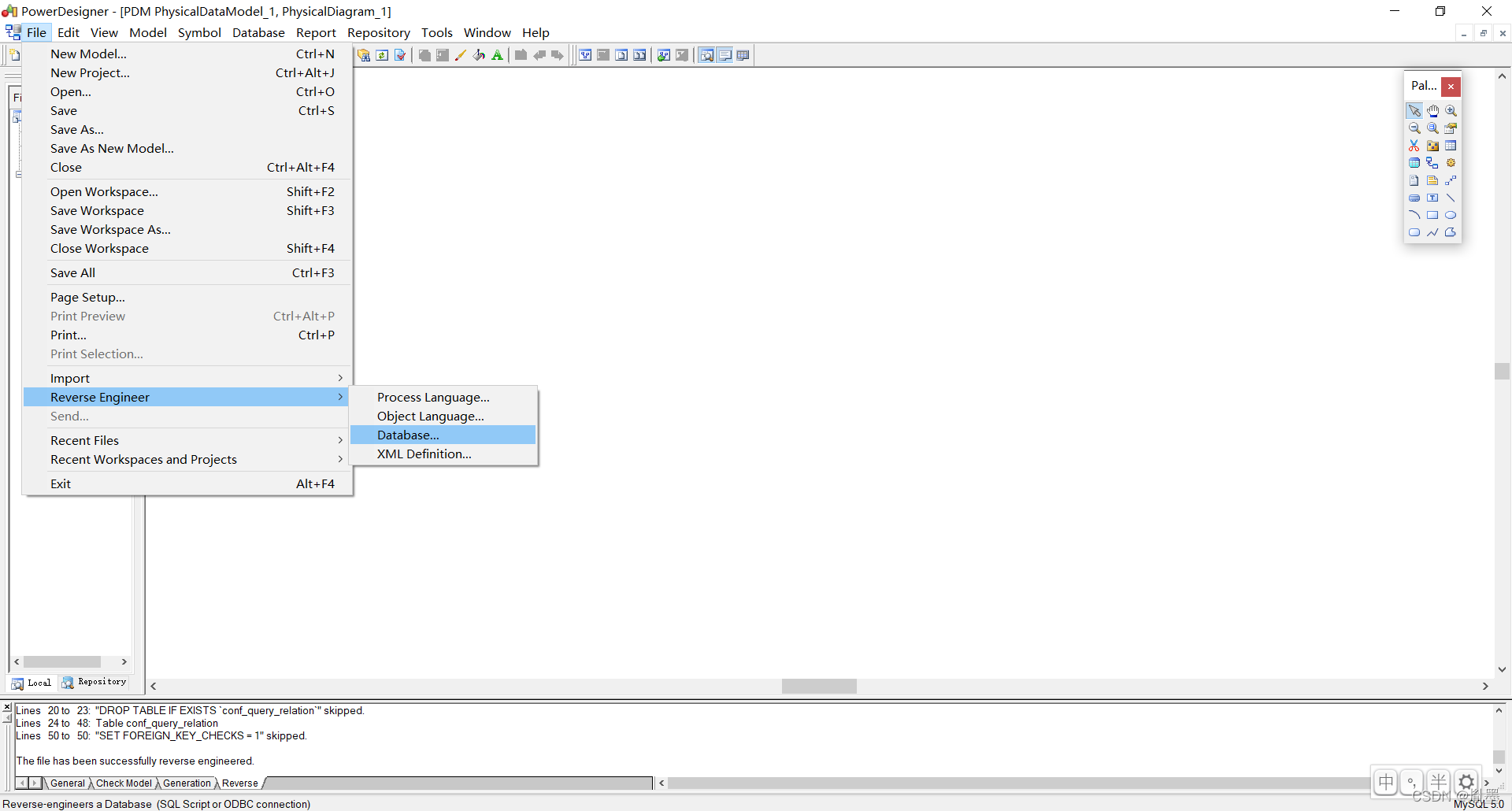
Task: Select the Properties tool in Palette
Action: click(1451, 128)
